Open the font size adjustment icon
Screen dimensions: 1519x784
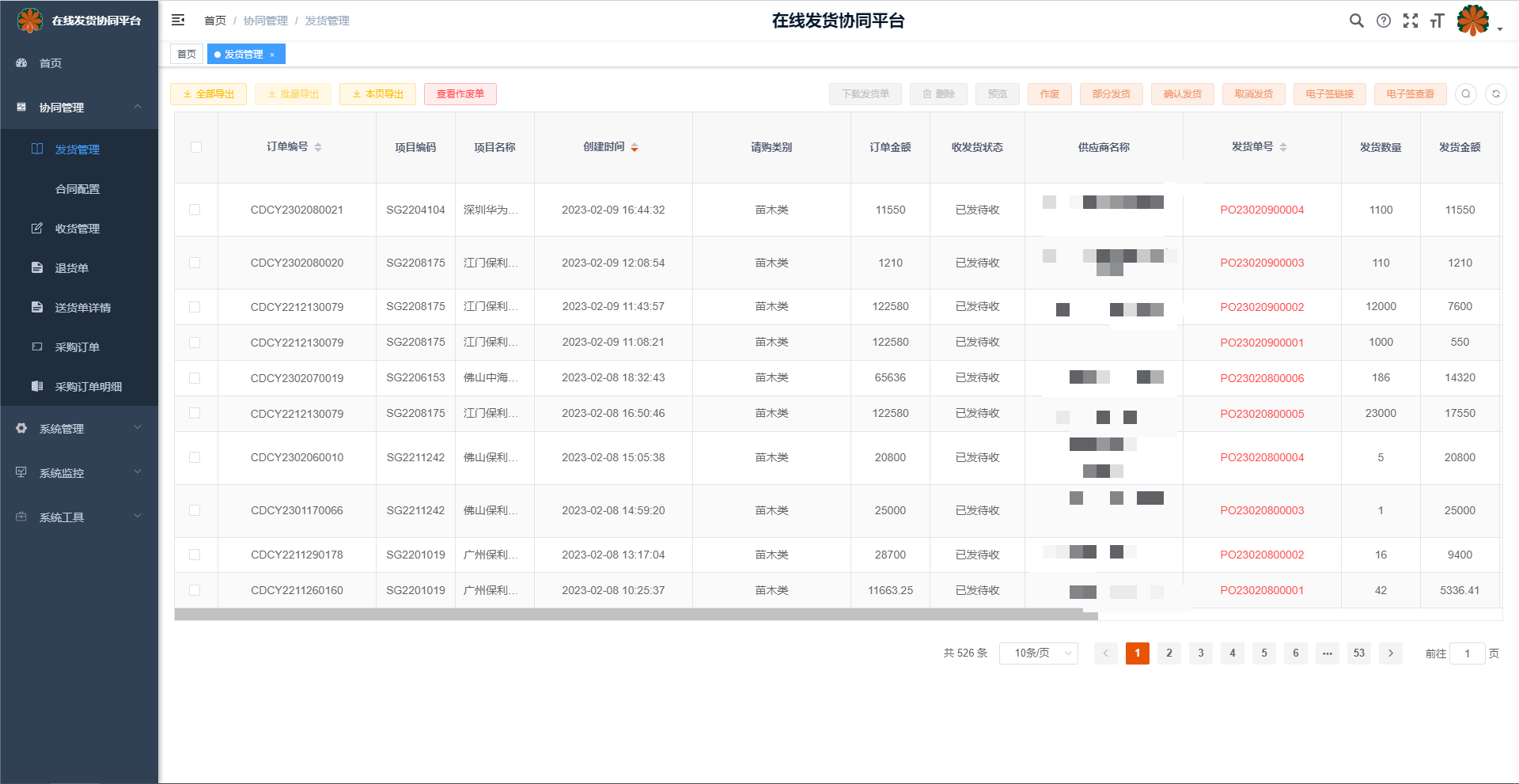[x=1437, y=21]
